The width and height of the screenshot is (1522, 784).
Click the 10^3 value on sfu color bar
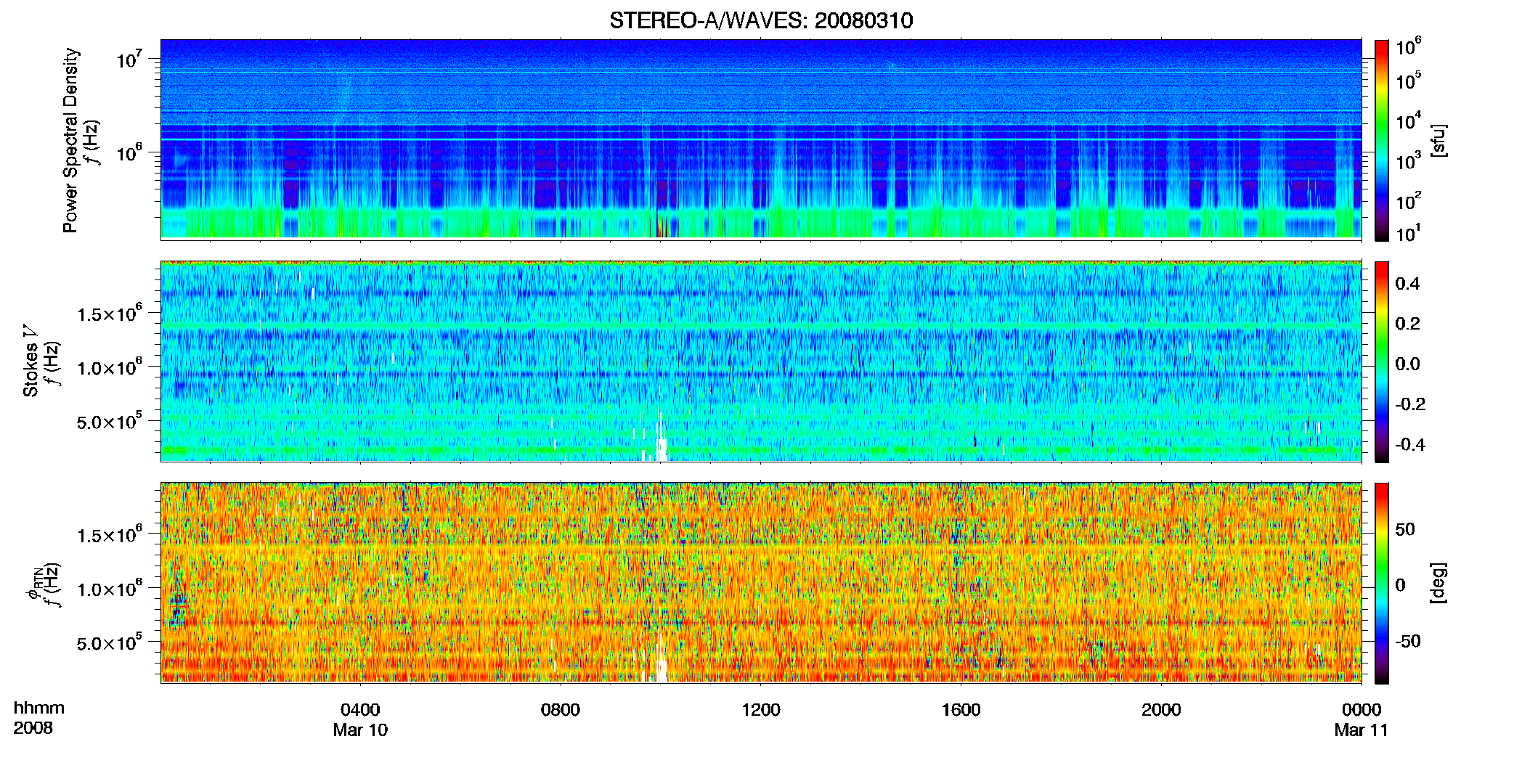pos(1408,160)
